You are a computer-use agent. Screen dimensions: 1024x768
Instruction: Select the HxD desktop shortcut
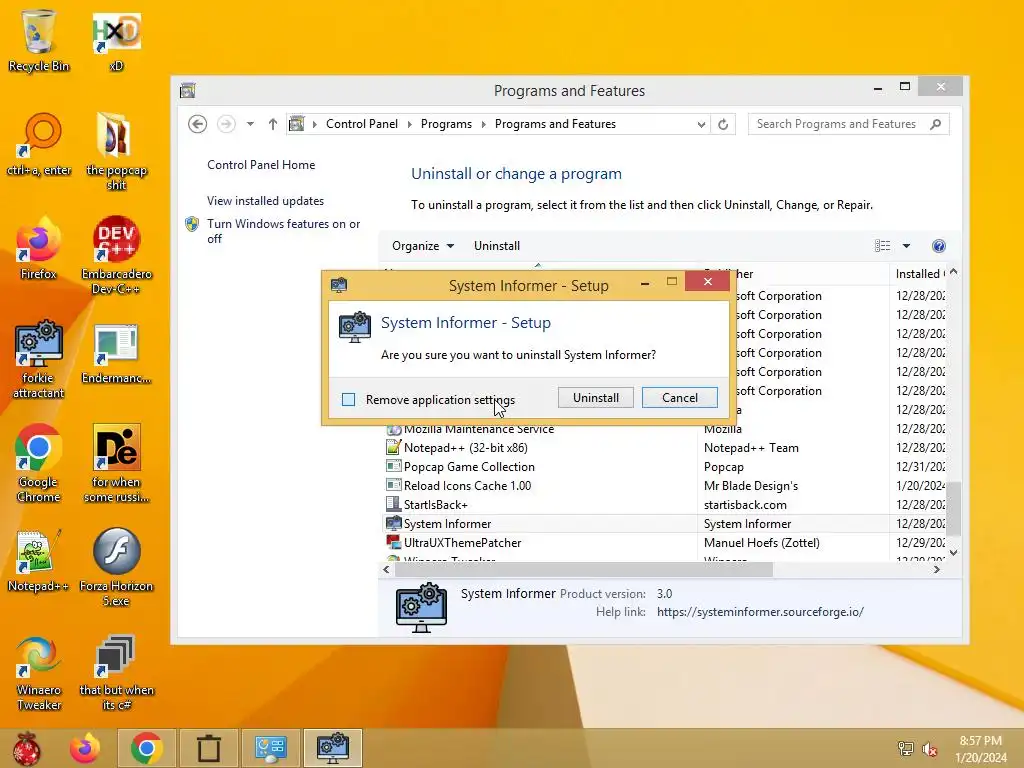(x=116, y=40)
